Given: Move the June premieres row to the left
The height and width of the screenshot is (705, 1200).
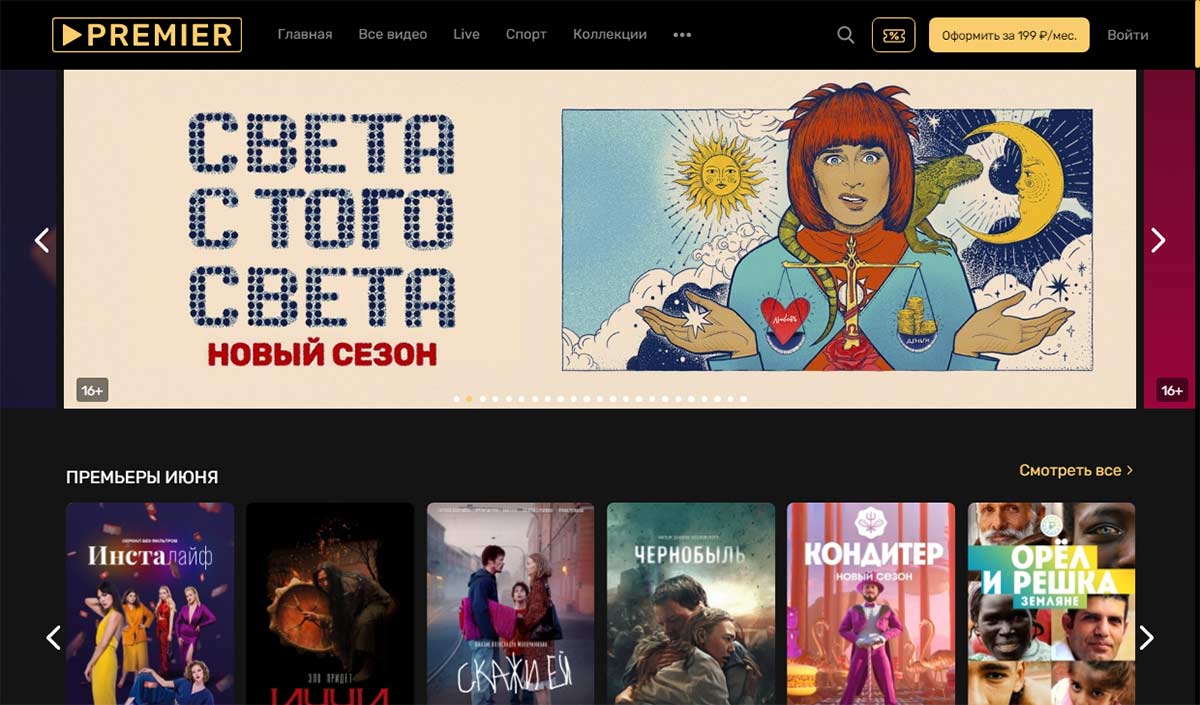Looking at the screenshot, I should click(54, 637).
